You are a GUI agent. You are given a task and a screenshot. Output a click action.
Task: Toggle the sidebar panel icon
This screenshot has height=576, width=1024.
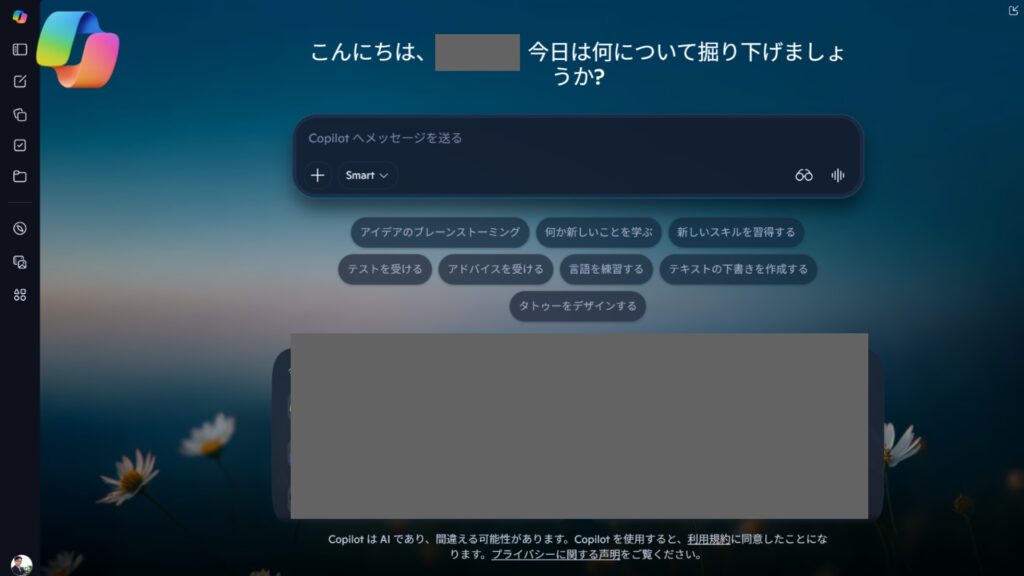20,50
